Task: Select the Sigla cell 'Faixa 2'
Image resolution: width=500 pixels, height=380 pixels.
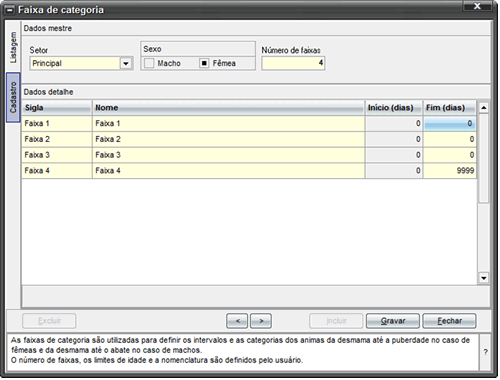Action: [x=57, y=139]
